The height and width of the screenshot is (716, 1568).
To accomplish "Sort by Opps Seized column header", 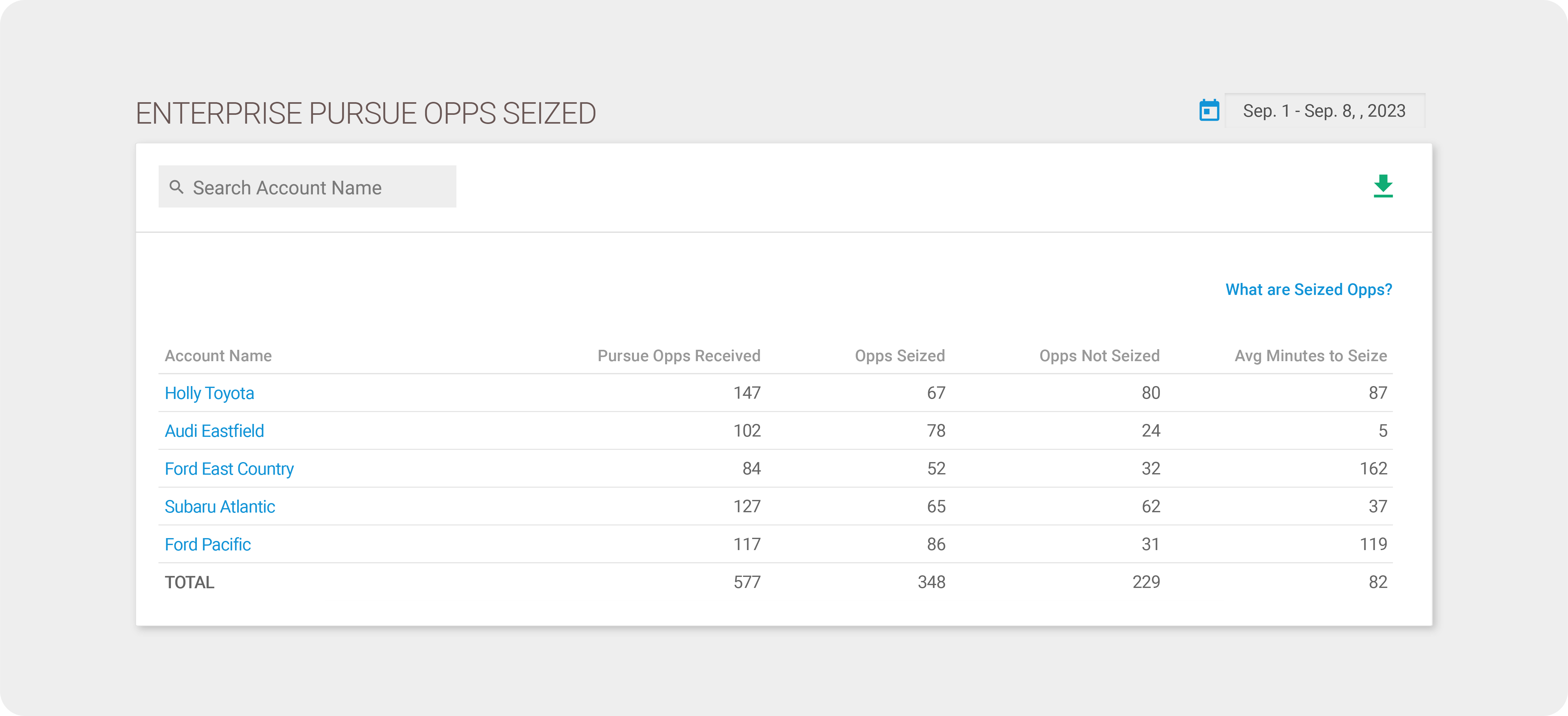I will [900, 355].
